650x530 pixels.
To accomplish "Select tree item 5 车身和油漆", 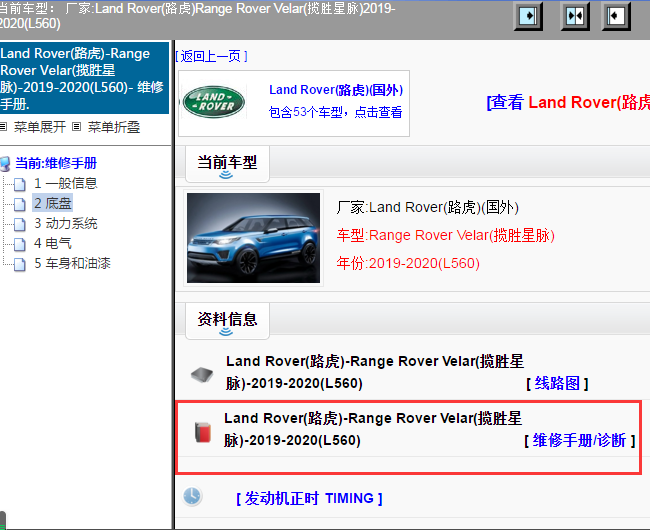I will point(72,263).
